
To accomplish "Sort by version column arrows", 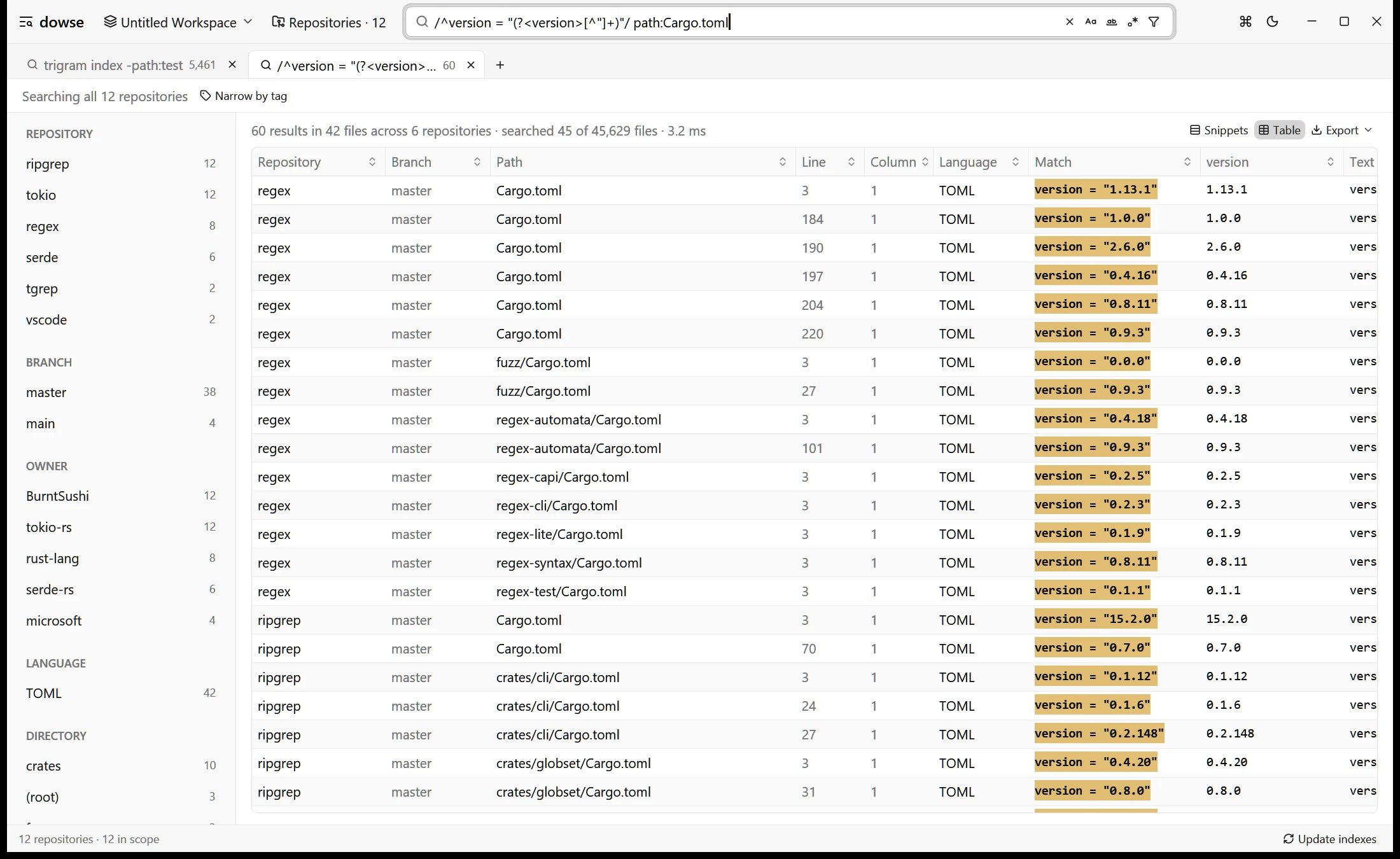I will point(1331,162).
